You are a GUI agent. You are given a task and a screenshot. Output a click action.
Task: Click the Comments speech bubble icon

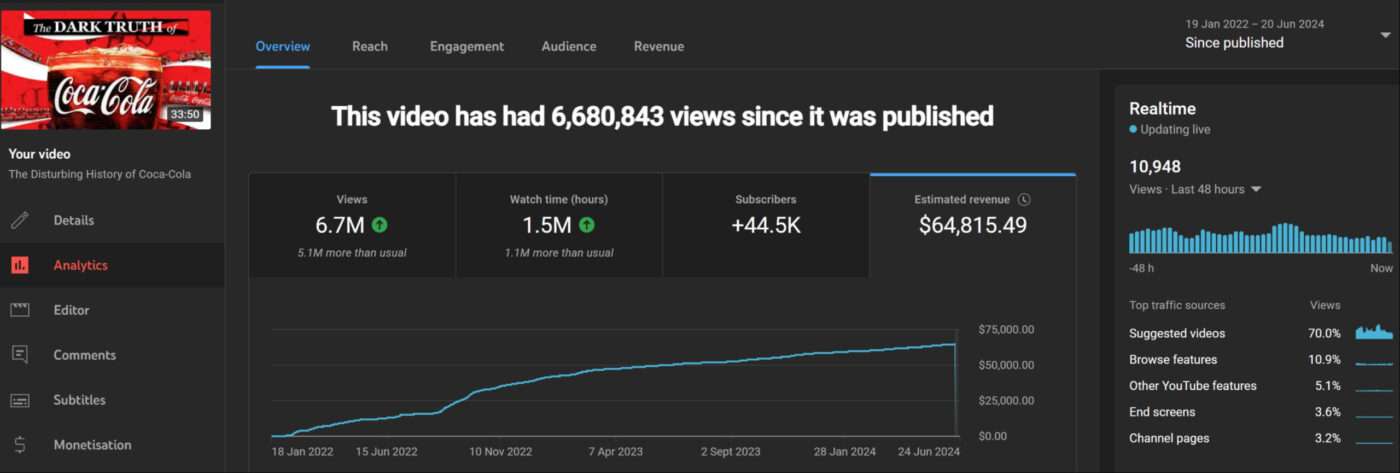point(20,355)
